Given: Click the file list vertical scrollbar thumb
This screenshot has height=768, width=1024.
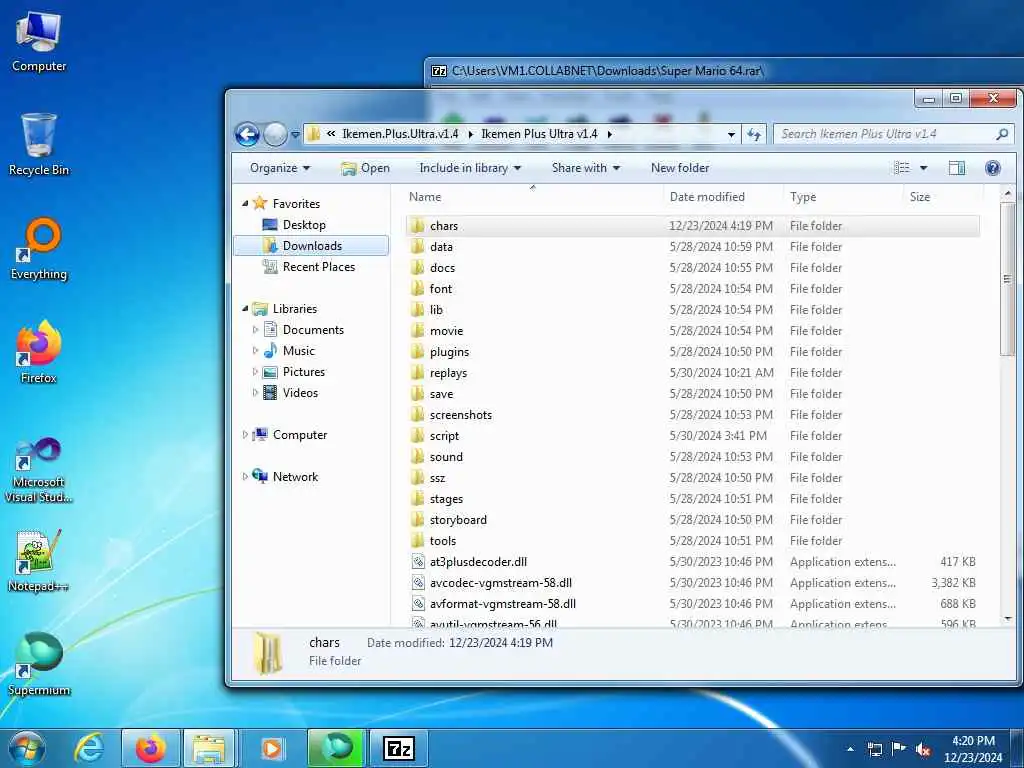Looking at the screenshot, I should 1007,279.
